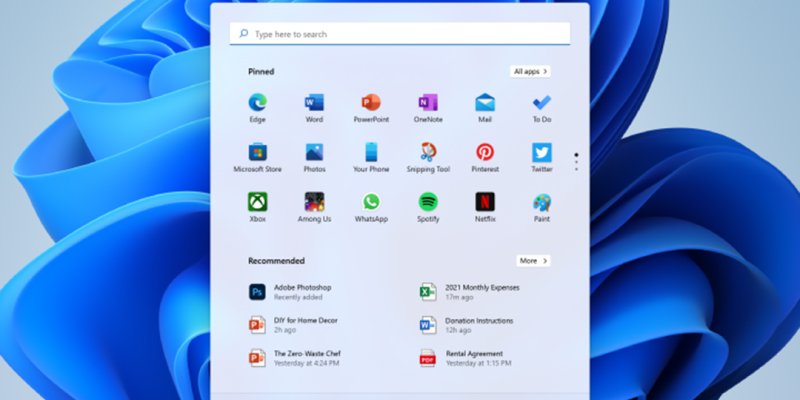Launch the Snipping Tool

pyautogui.click(x=428, y=153)
